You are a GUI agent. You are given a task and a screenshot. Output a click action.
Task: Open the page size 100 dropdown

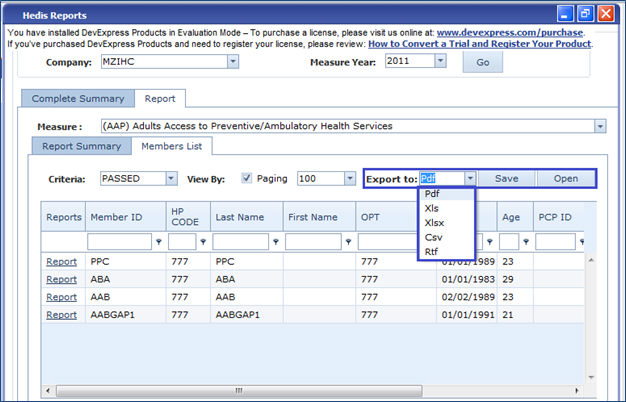pos(349,179)
